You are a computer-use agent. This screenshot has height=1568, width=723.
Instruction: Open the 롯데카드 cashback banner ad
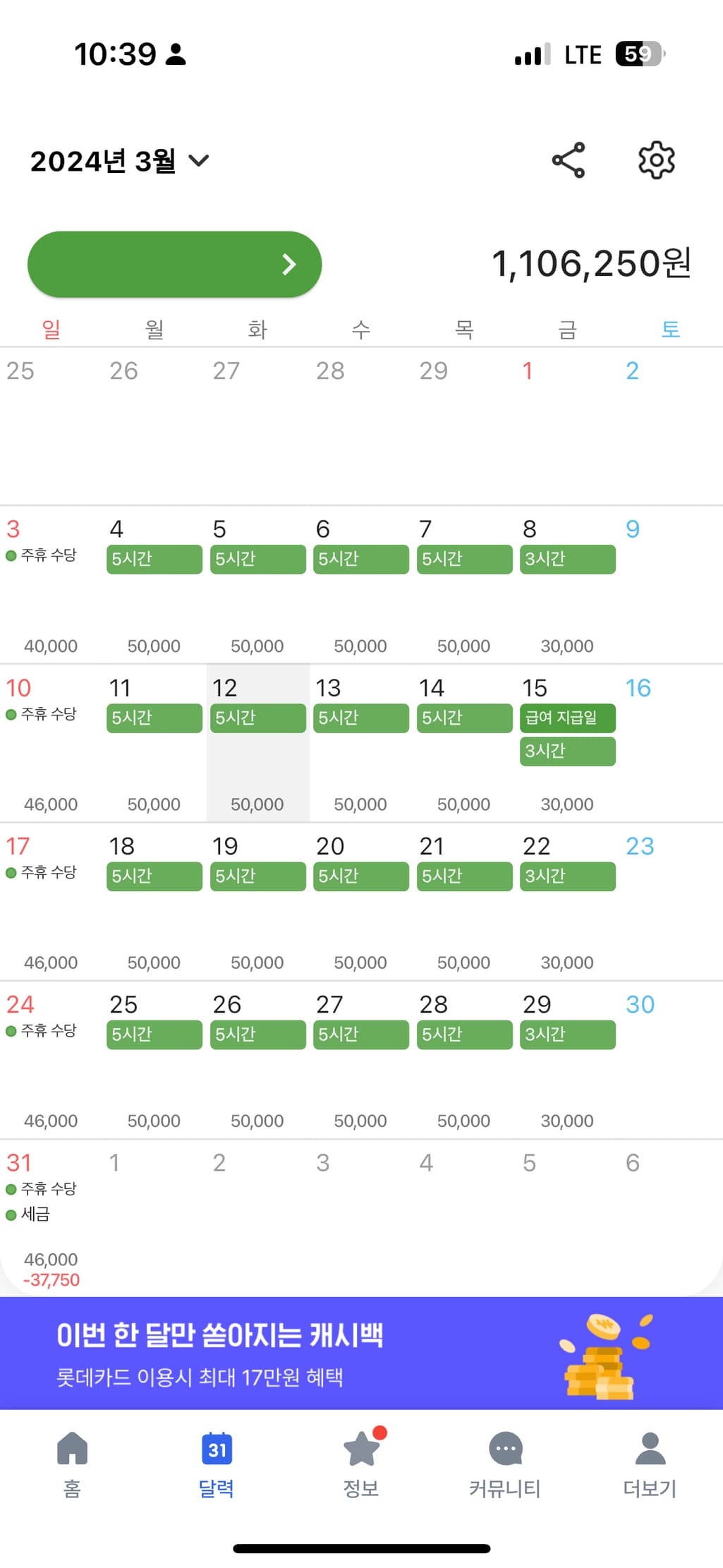[x=361, y=1353]
